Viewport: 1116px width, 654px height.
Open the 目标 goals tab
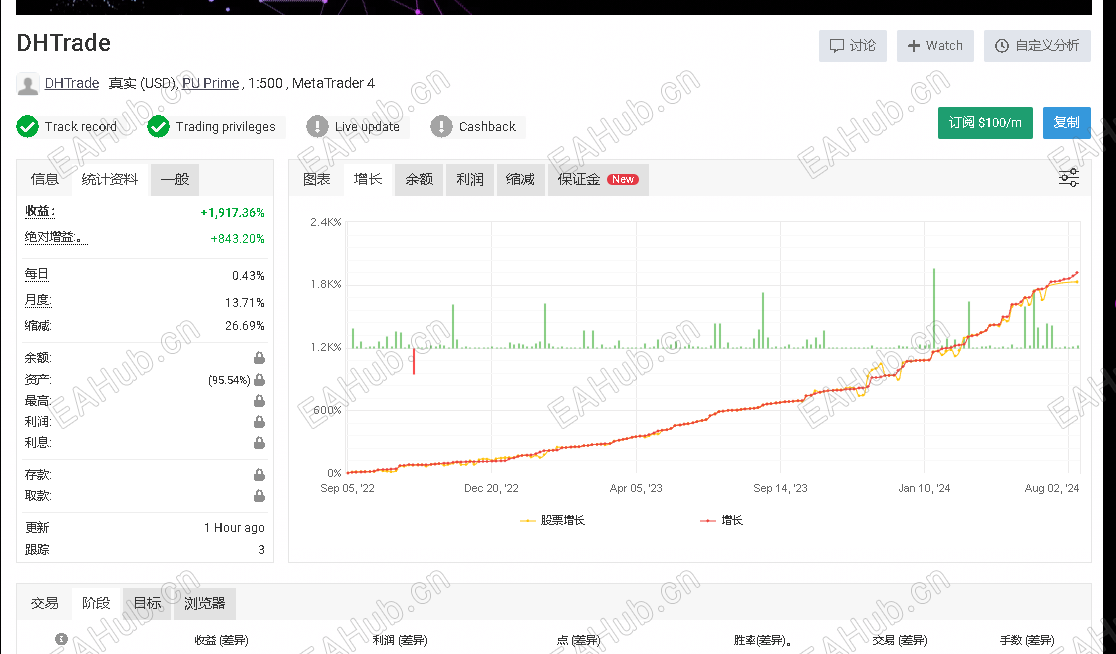pyautogui.click(x=147, y=603)
